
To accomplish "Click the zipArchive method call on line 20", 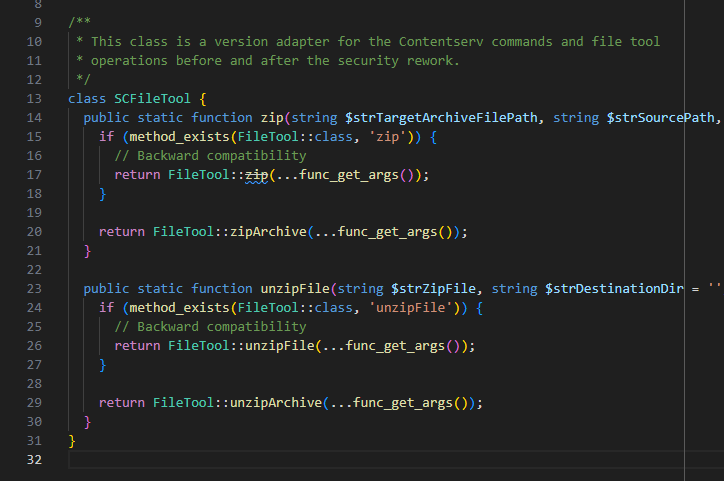I will tap(264, 231).
